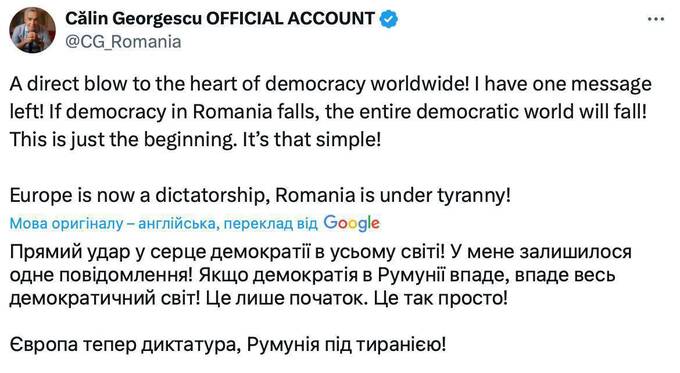Click the OFFICIAL ACCOUNT text in the name
This screenshot has width=680, height=373.
point(290,19)
